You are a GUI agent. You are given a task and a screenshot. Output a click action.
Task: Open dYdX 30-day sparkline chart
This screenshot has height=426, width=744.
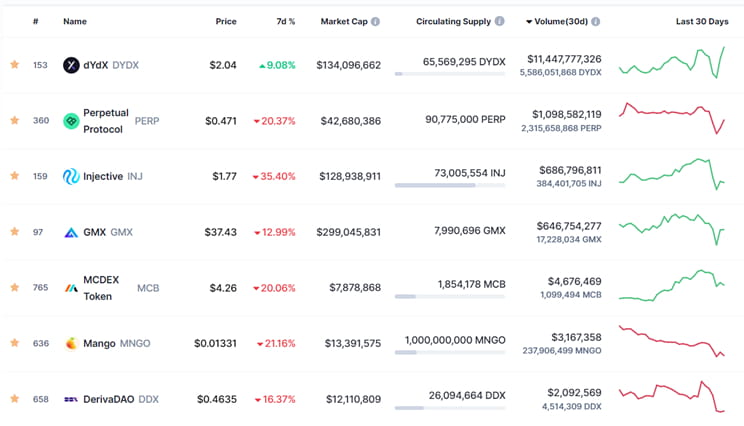tap(672, 65)
